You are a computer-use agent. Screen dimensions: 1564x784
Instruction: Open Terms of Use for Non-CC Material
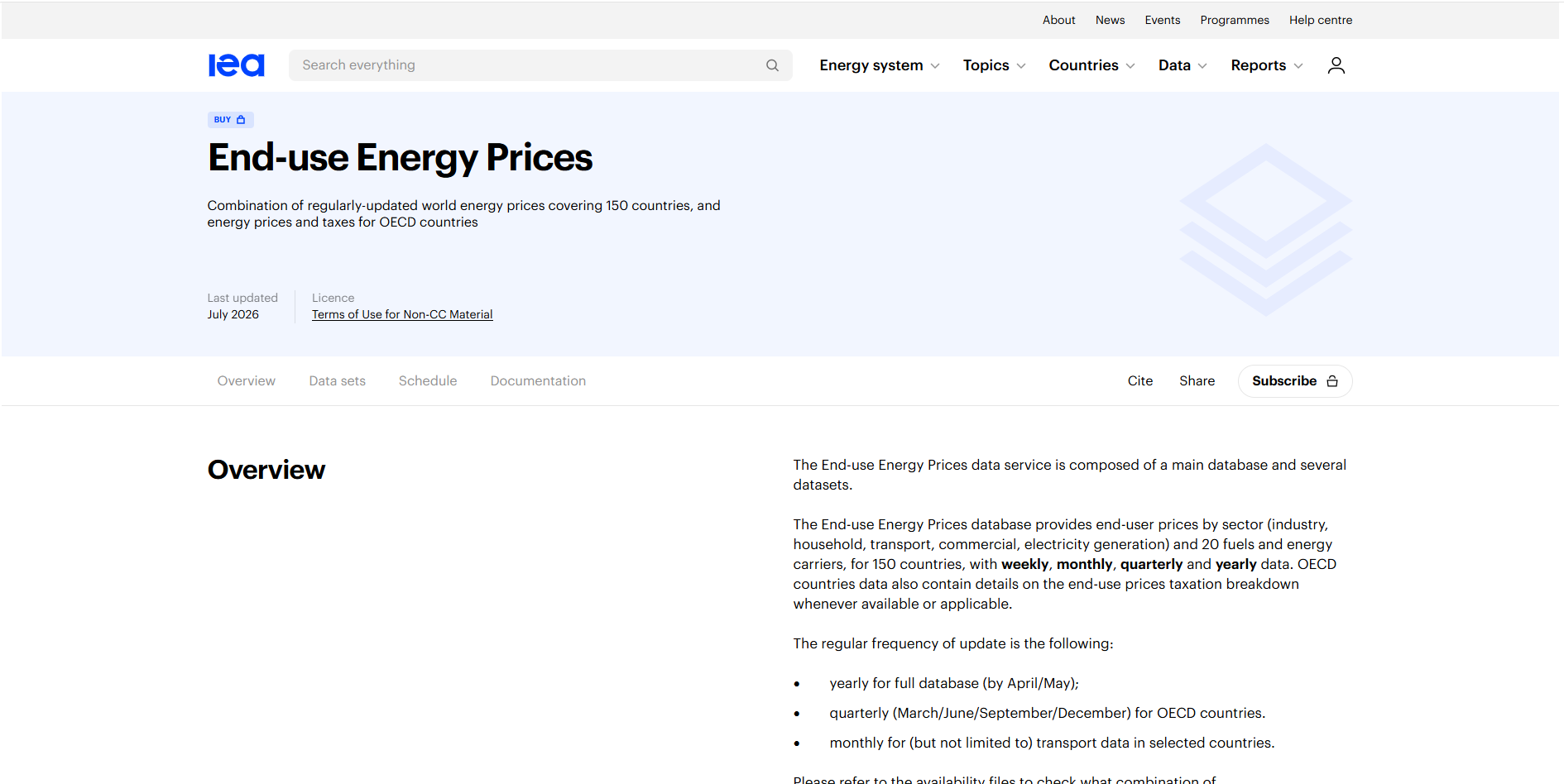(x=402, y=314)
